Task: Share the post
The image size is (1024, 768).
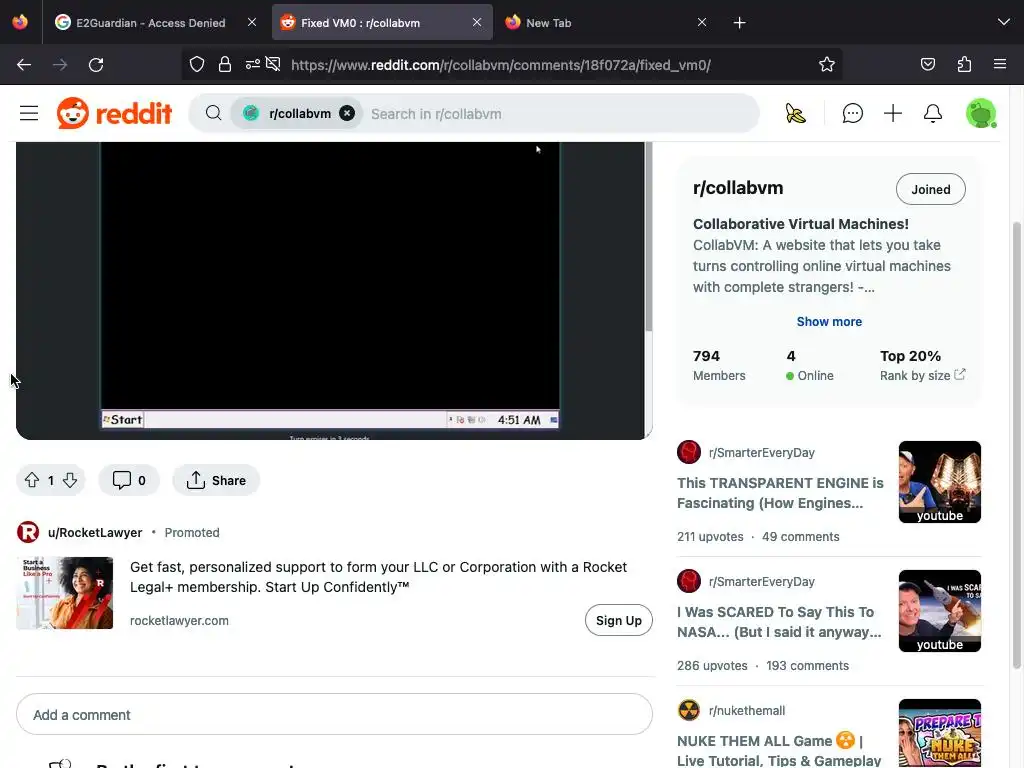Action: [216, 481]
